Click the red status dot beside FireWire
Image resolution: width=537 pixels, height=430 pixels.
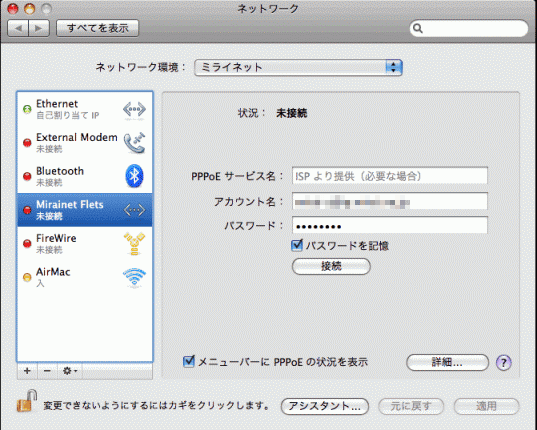coord(27,243)
